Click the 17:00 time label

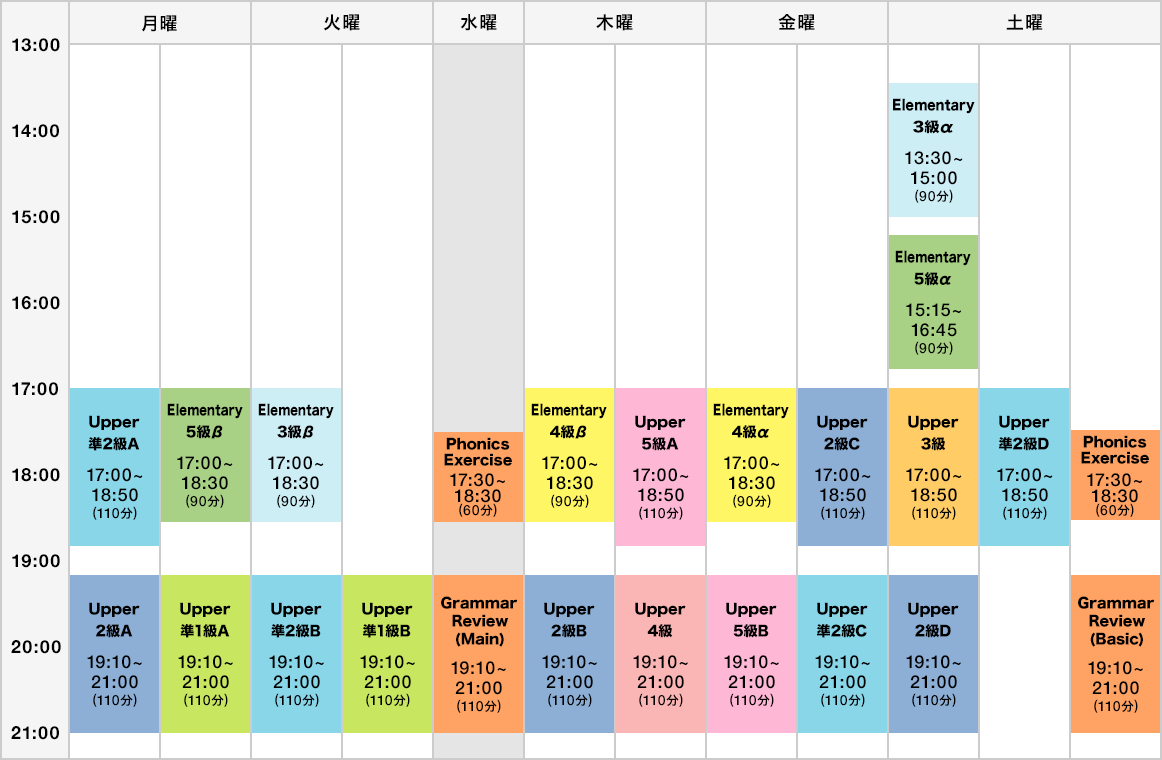[36, 389]
